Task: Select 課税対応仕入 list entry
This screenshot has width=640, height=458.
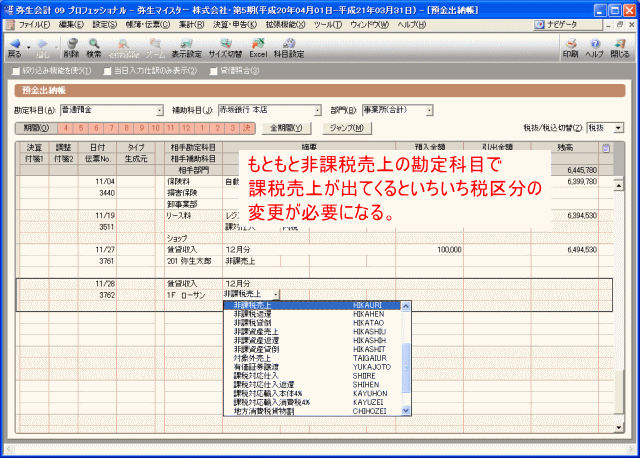Action: tap(312, 376)
